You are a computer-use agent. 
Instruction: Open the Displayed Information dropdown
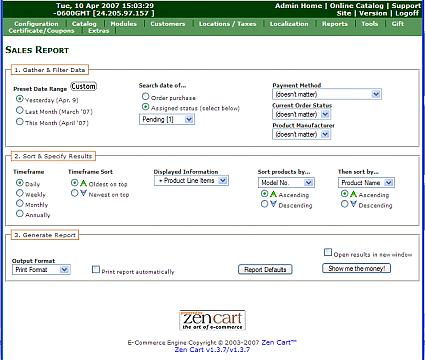pyautogui.click(x=191, y=181)
